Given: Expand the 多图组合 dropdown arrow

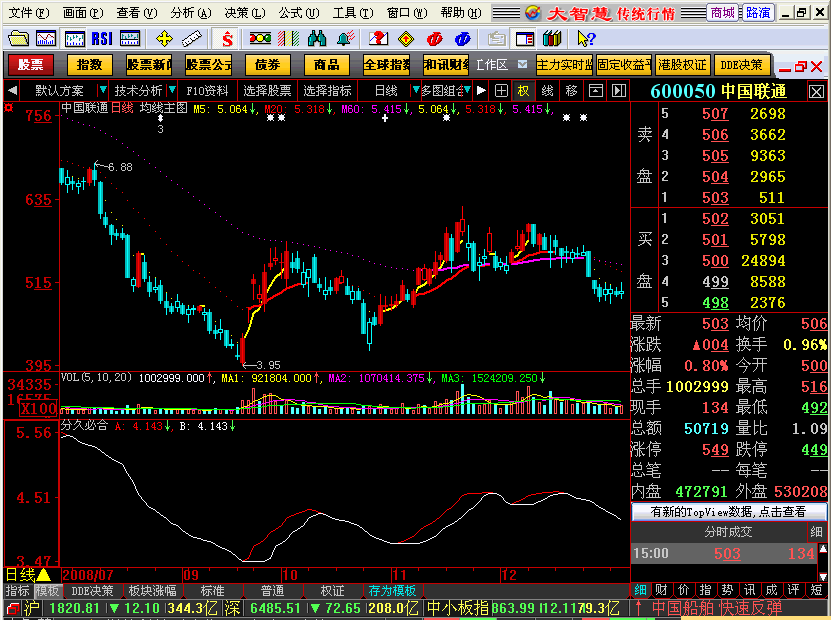Looking at the screenshot, I should click(467, 90).
